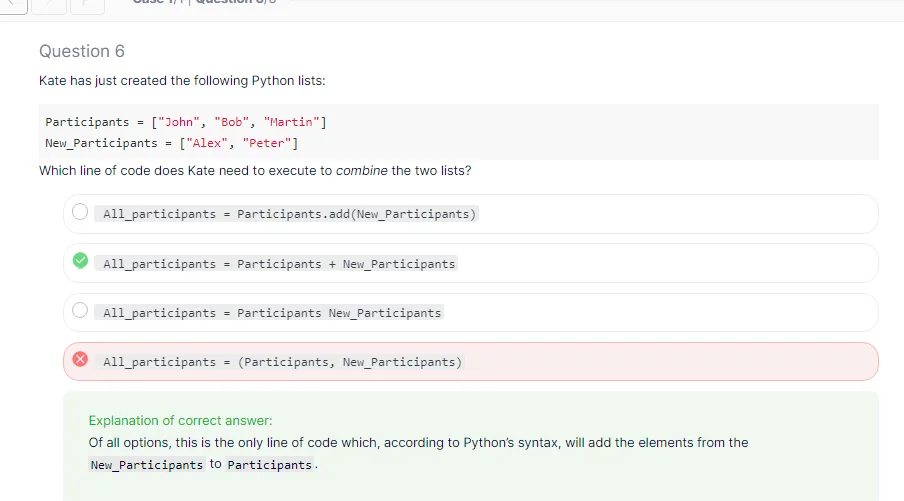904x501 pixels.
Task: Click the '(Participants, New_Participants)' tuple answer text
Action: click(282, 362)
